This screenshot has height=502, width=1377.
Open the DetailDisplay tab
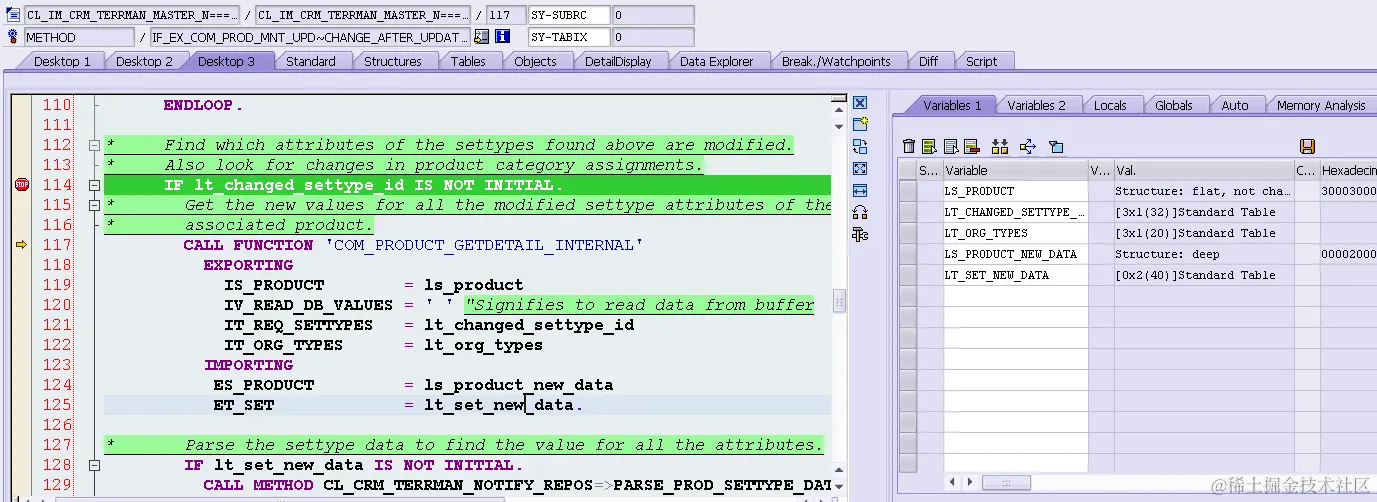tap(618, 61)
